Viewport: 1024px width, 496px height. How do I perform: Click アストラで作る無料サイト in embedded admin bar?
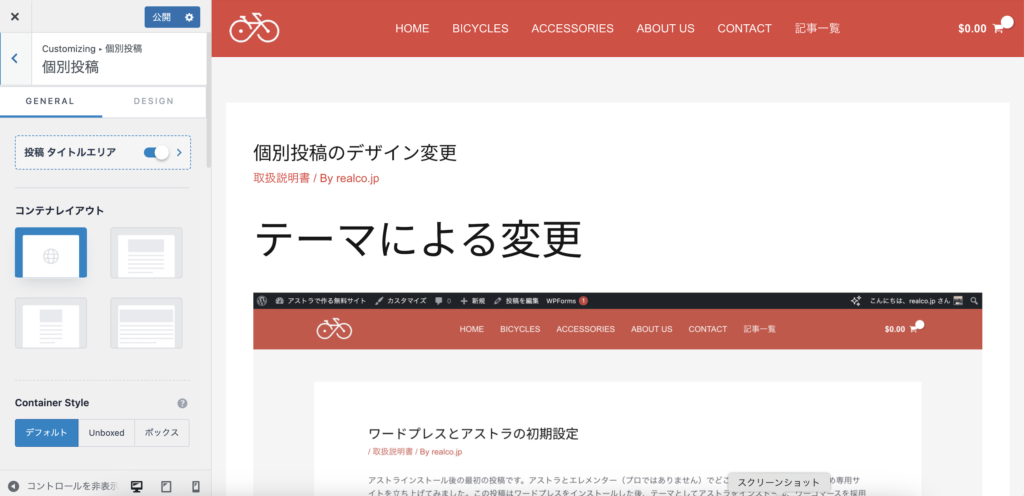(x=322, y=301)
